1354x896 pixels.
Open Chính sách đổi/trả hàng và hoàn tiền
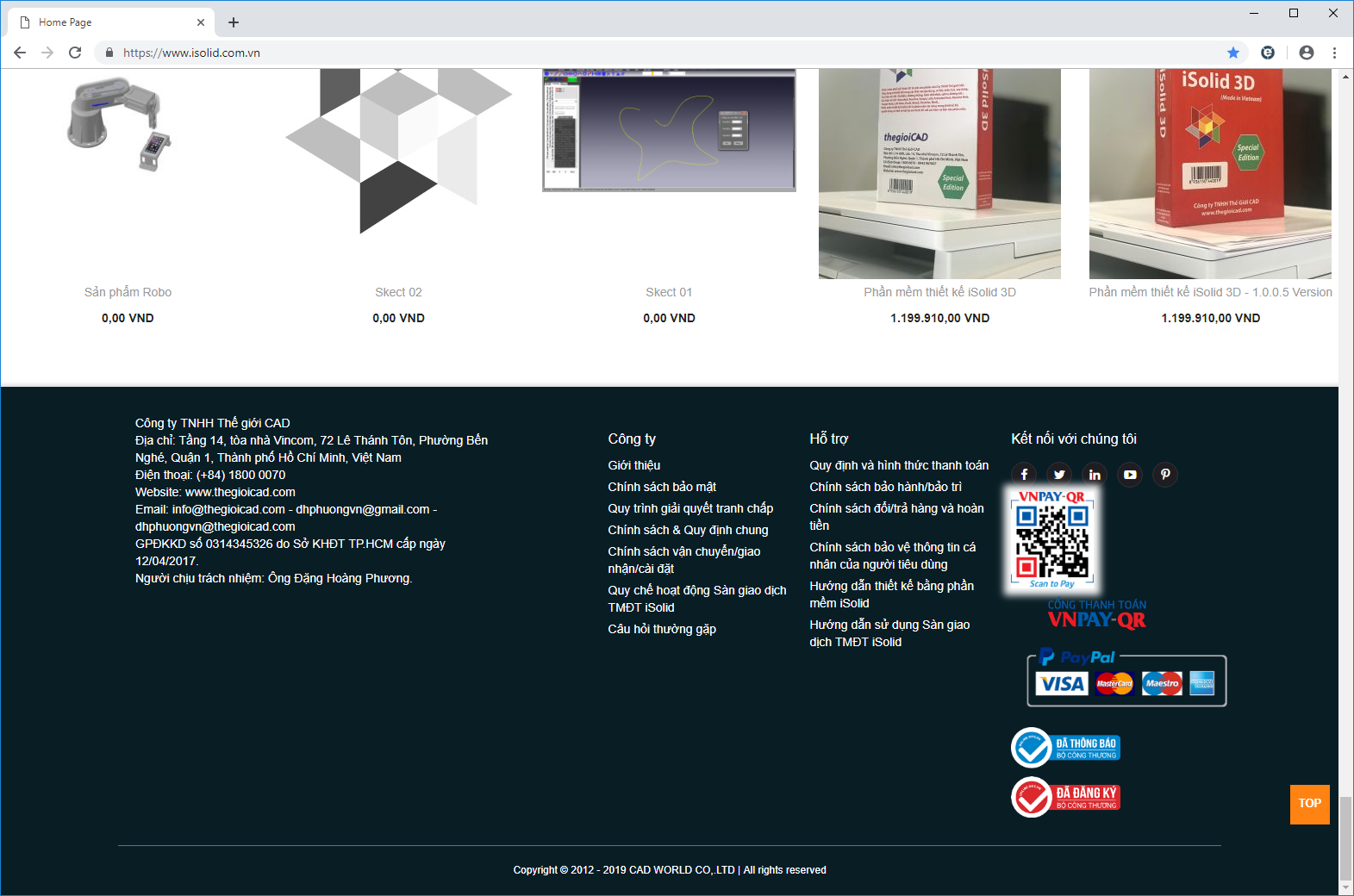[x=896, y=517]
